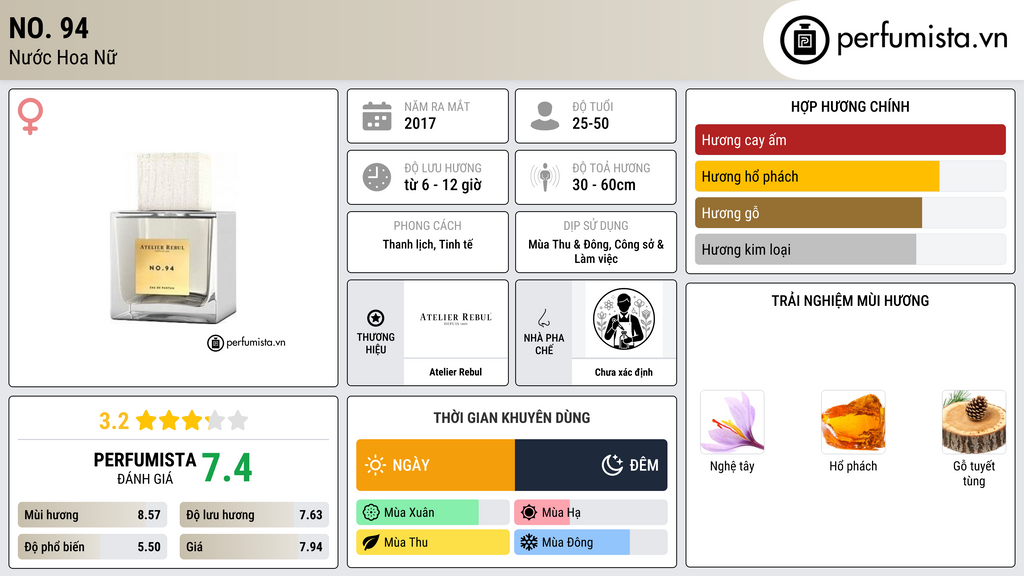Click the Giá 7.94 score row
1024x576 pixels.
click(254, 547)
